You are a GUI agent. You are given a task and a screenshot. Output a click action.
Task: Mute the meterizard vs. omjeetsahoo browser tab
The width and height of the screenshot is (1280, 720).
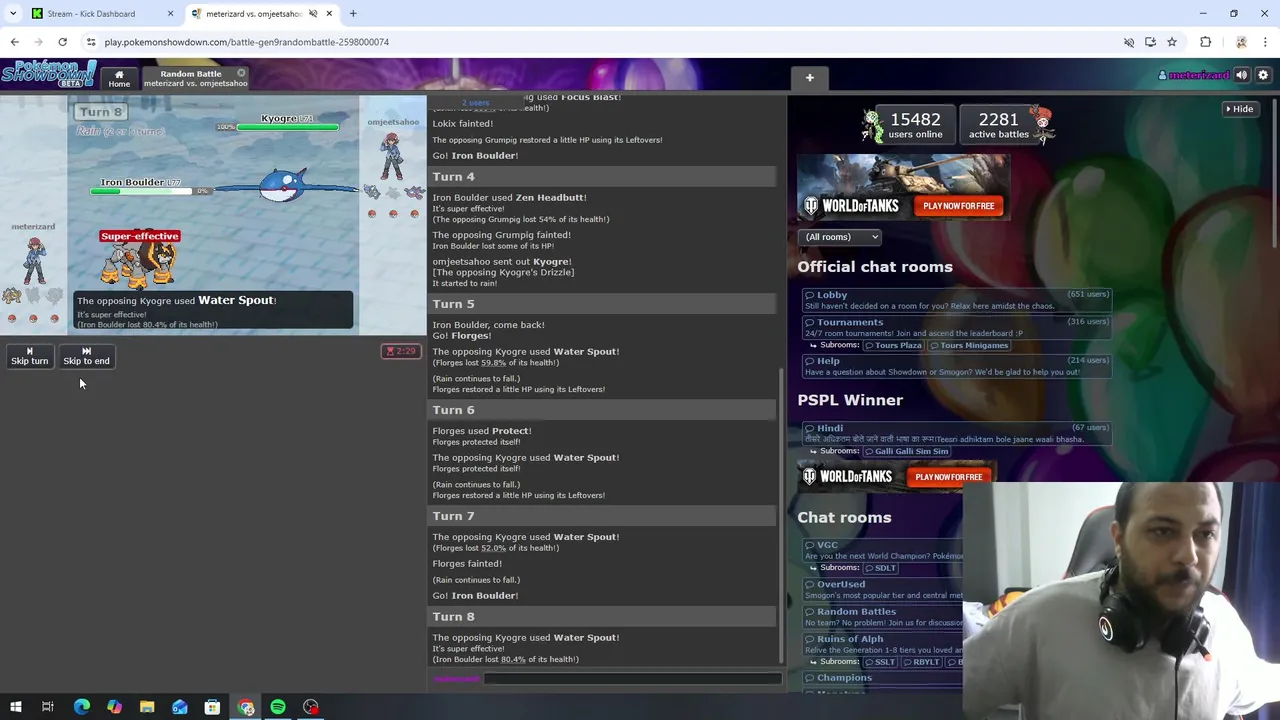coord(313,14)
